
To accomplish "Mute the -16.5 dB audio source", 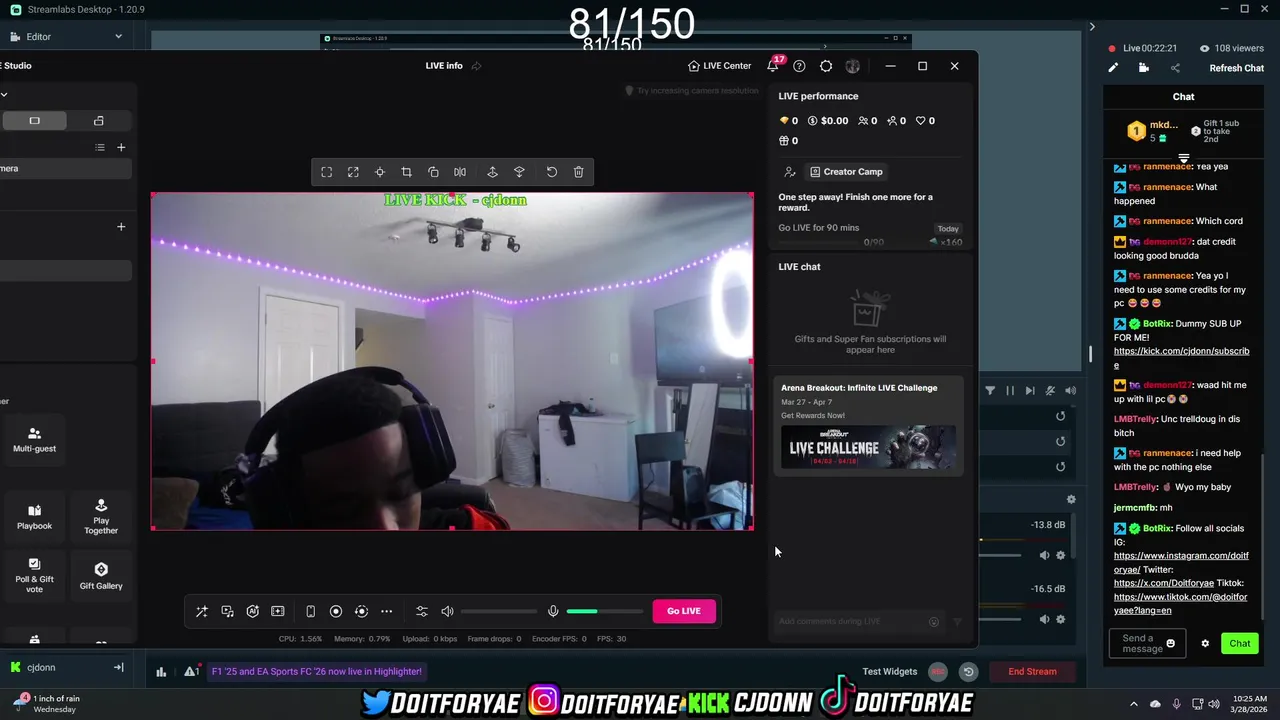I will pos(1044,619).
